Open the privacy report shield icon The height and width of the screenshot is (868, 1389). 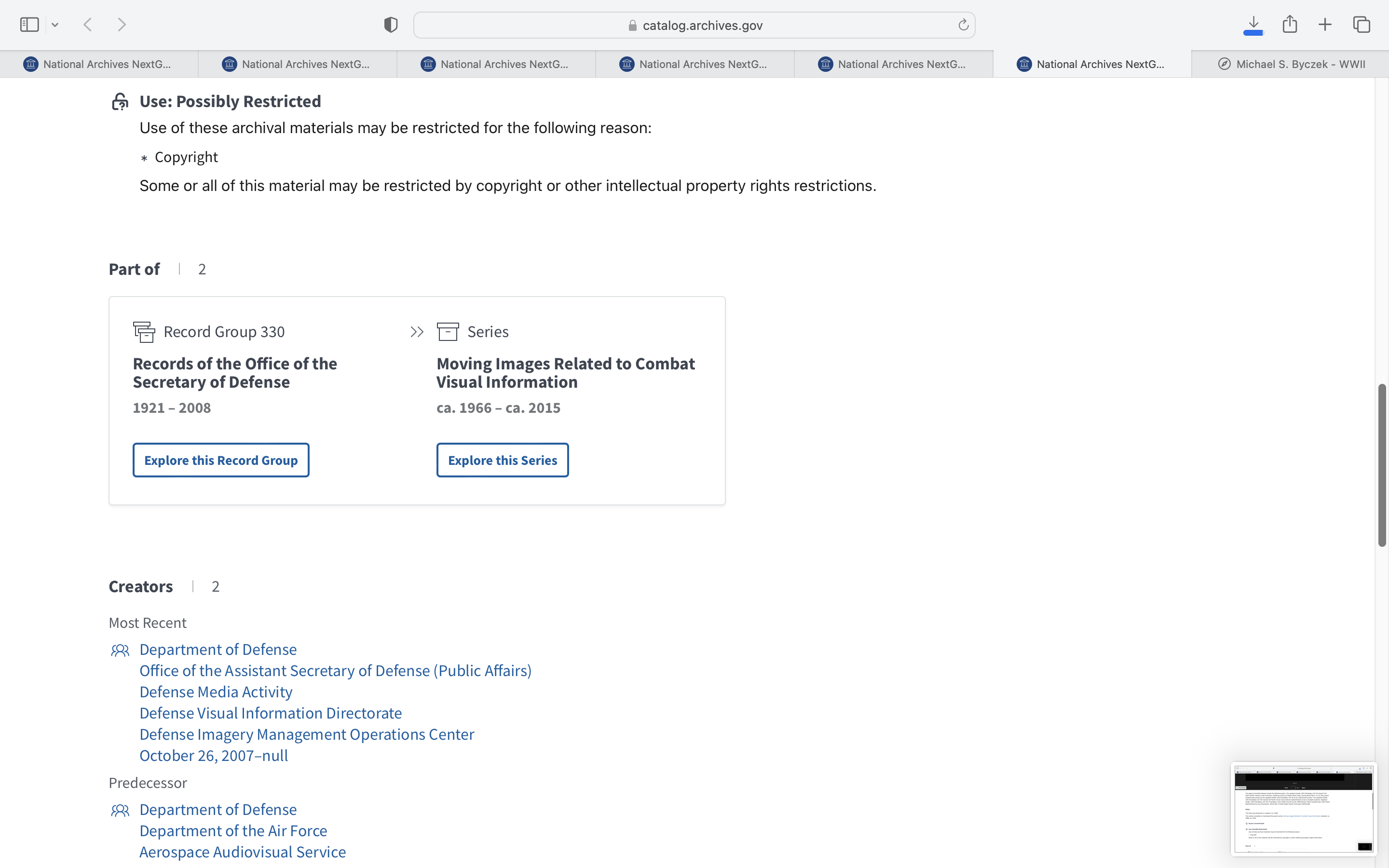(x=390, y=25)
